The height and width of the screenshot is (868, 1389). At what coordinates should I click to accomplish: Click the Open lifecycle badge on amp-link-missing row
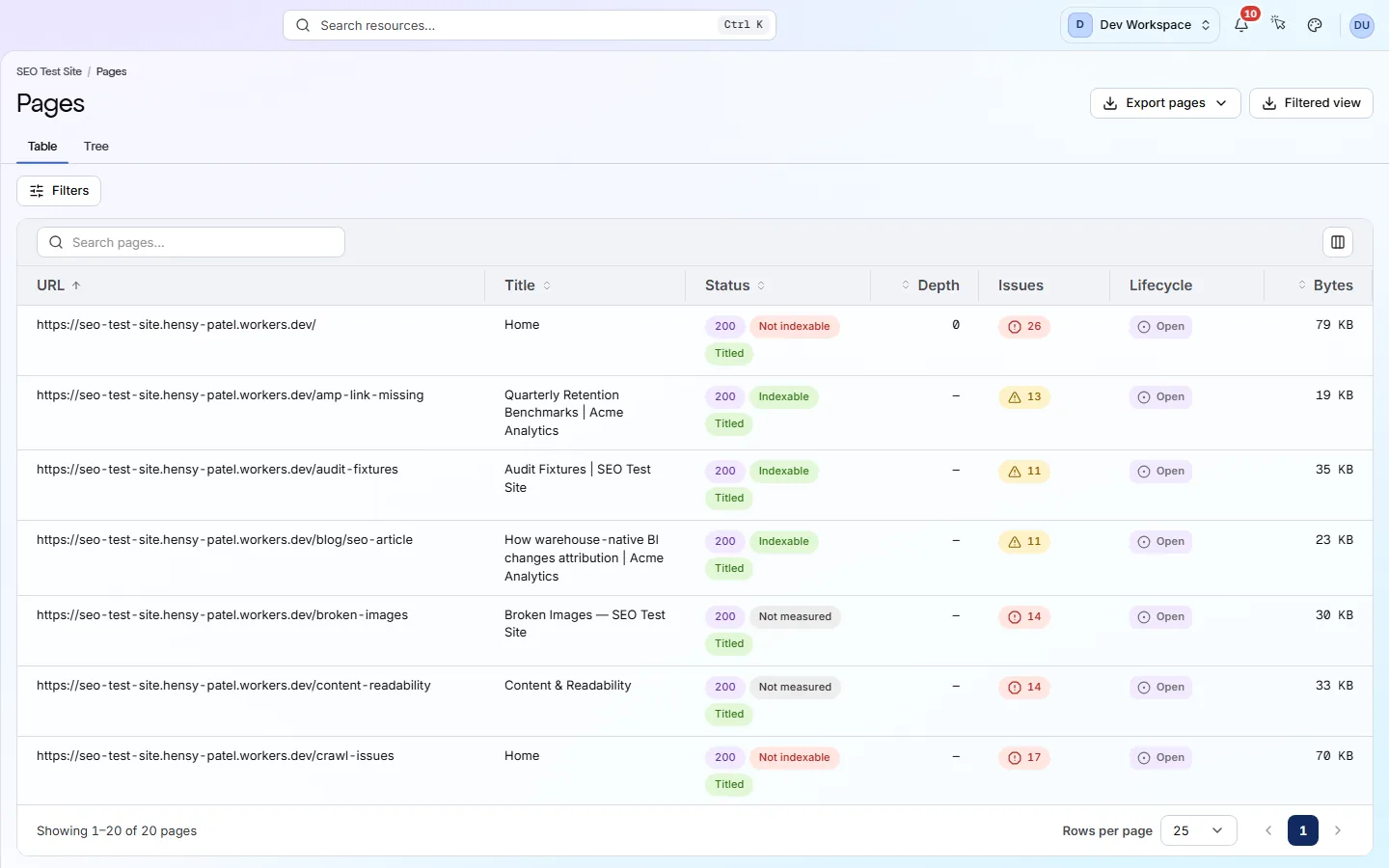(x=1160, y=397)
